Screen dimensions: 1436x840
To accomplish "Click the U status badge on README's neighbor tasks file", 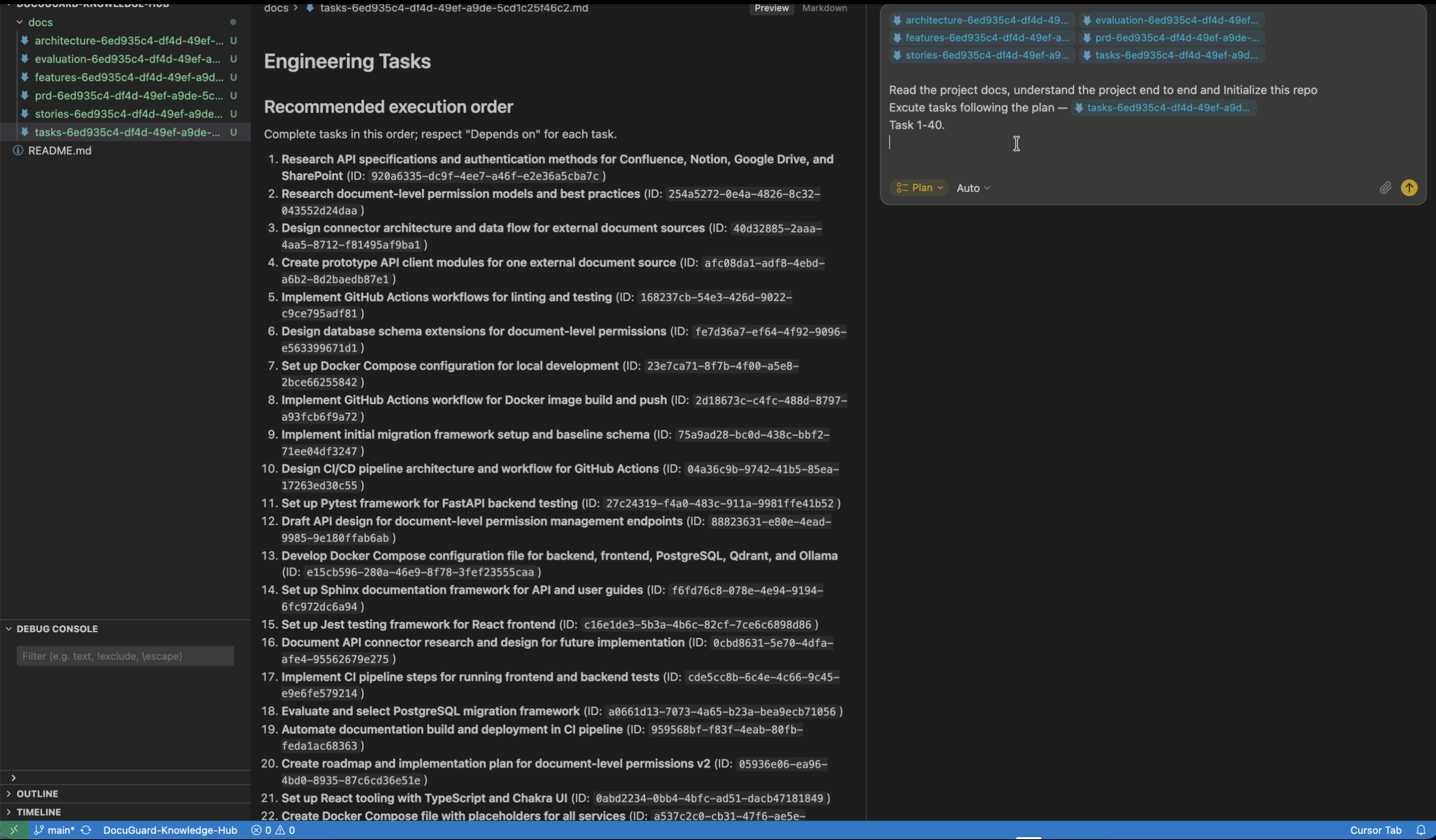I will pyautogui.click(x=233, y=132).
